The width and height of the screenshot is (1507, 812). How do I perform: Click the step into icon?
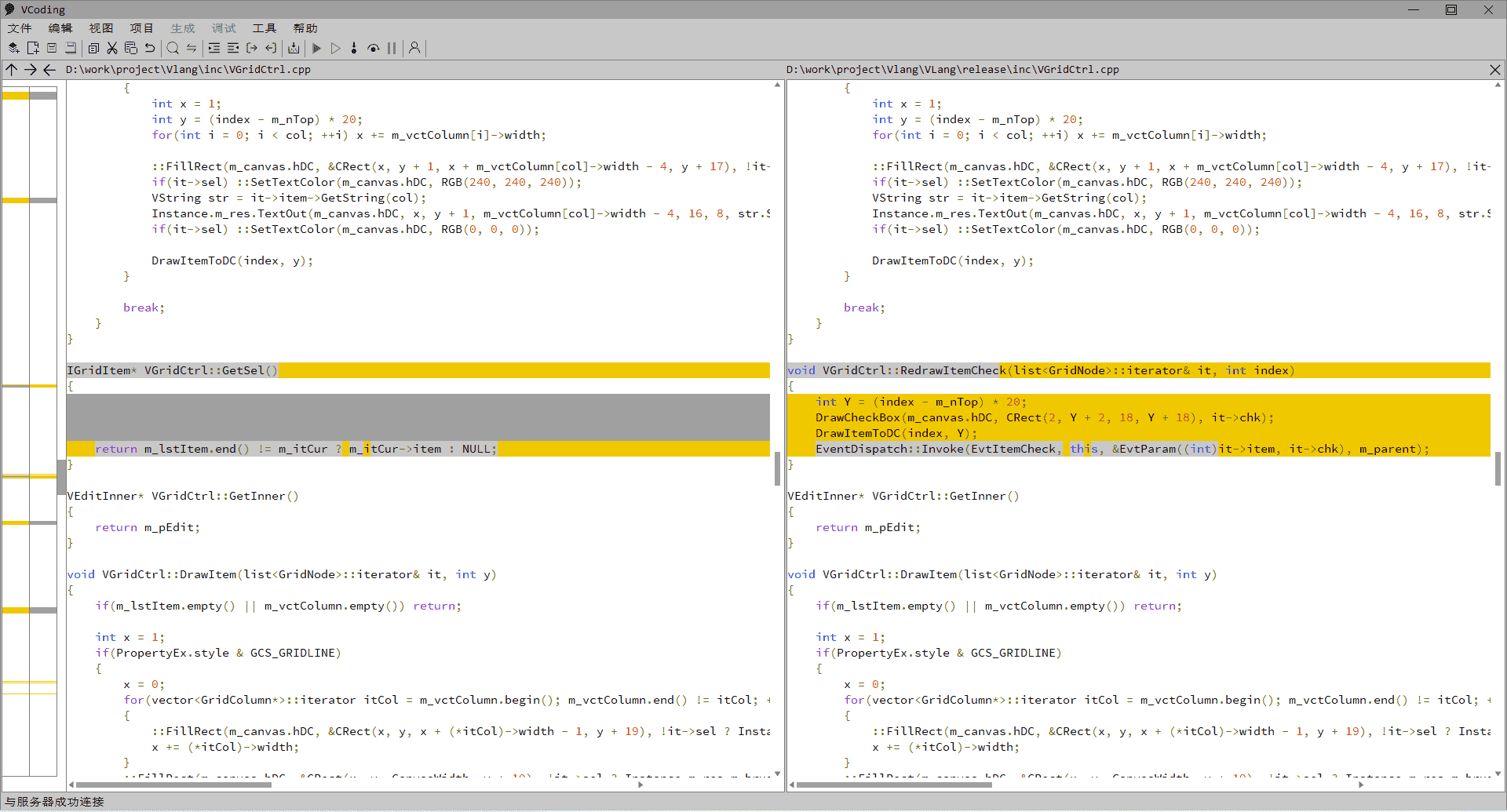(x=354, y=48)
